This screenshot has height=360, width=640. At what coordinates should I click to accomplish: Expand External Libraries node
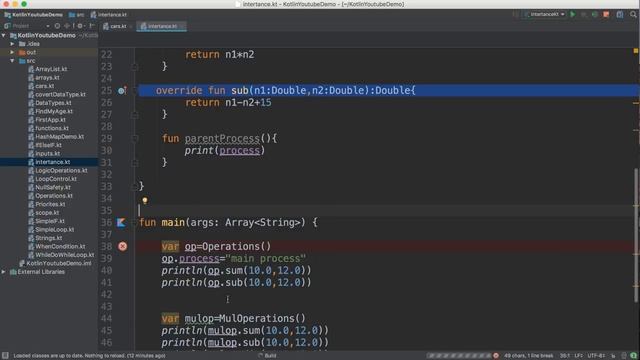4,272
